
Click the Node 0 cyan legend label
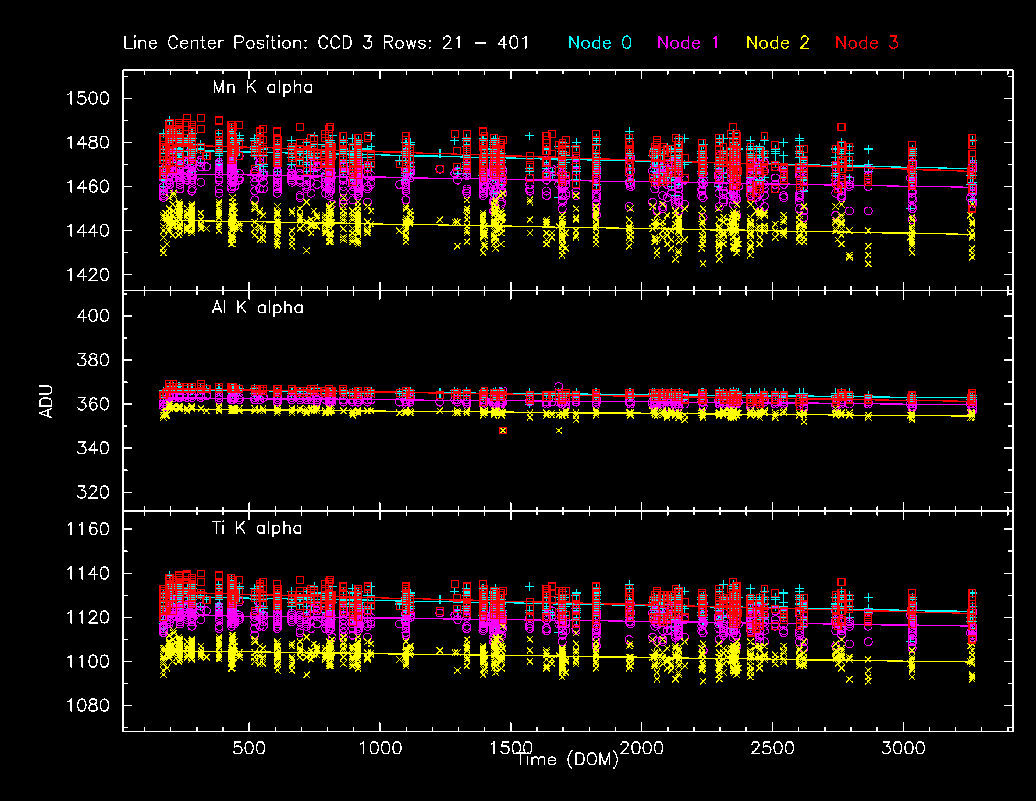click(x=600, y=43)
